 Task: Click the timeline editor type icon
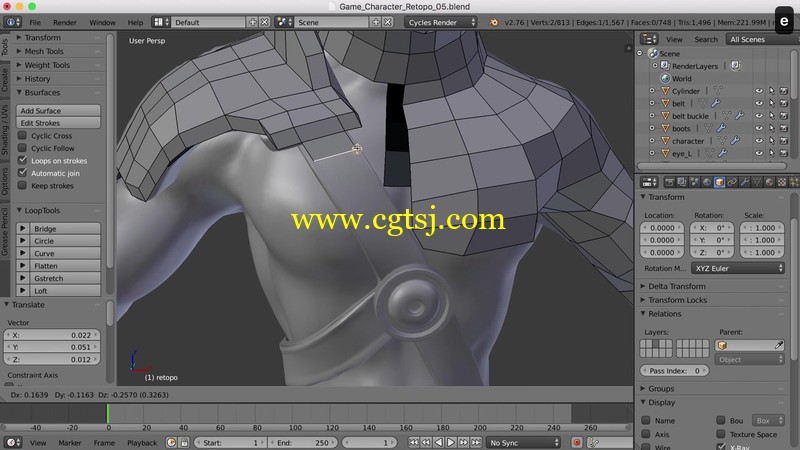click(x=12, y=442)
